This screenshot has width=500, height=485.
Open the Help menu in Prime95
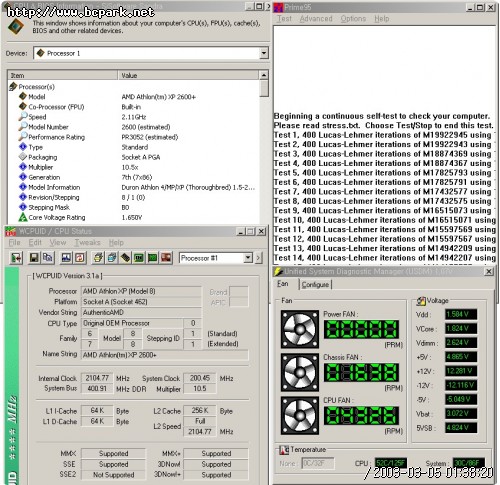382,19
